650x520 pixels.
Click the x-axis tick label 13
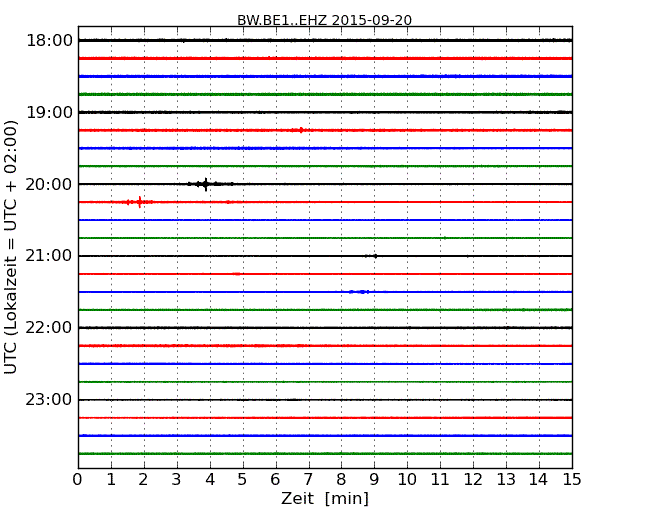[x=506, y=480]
